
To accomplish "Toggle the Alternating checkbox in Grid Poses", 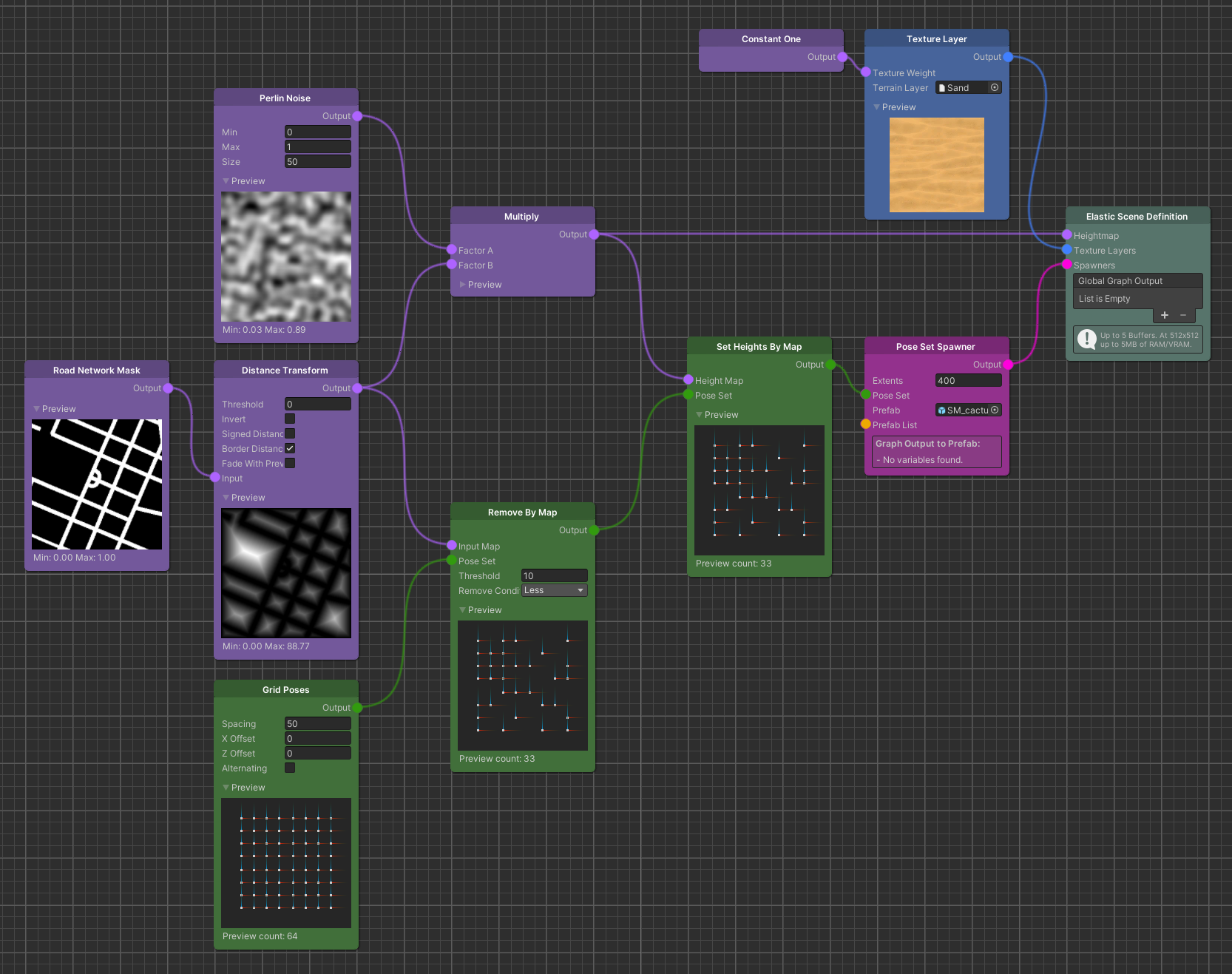I will tap(290, 768).
